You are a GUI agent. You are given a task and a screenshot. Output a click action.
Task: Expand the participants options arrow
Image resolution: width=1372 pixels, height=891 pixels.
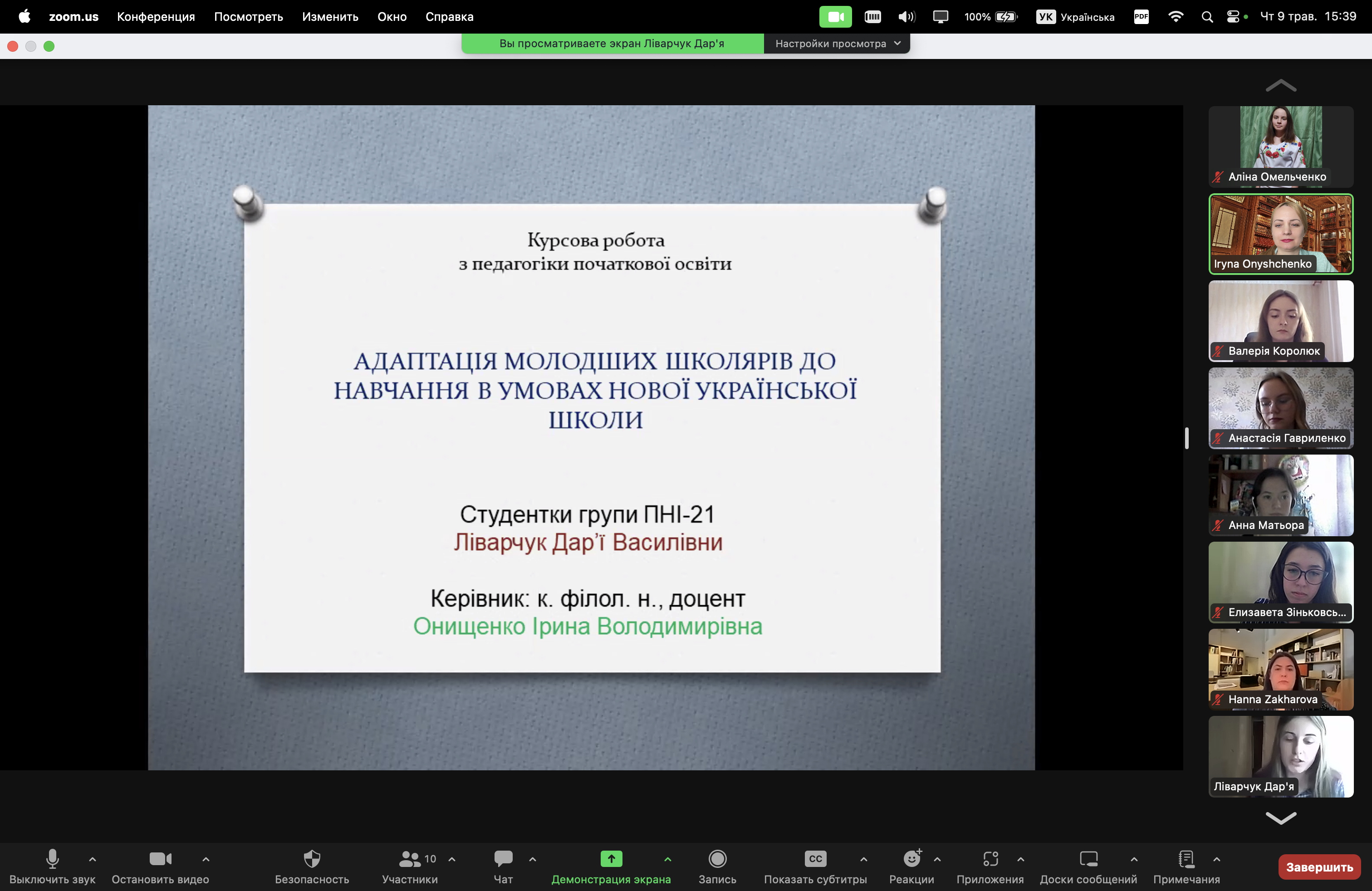click(452, 859)
